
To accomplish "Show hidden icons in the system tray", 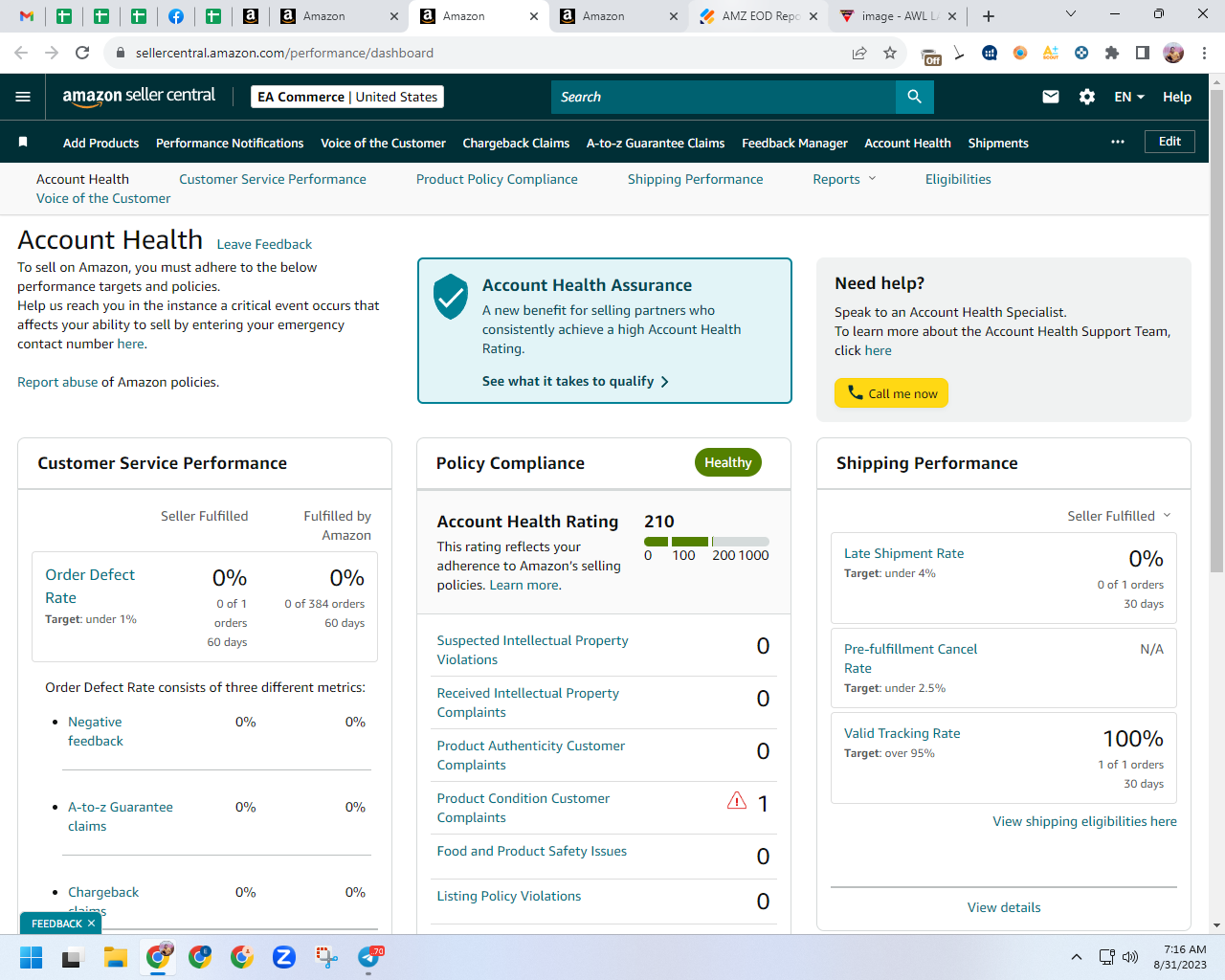I will click(x=1077, y=957).
